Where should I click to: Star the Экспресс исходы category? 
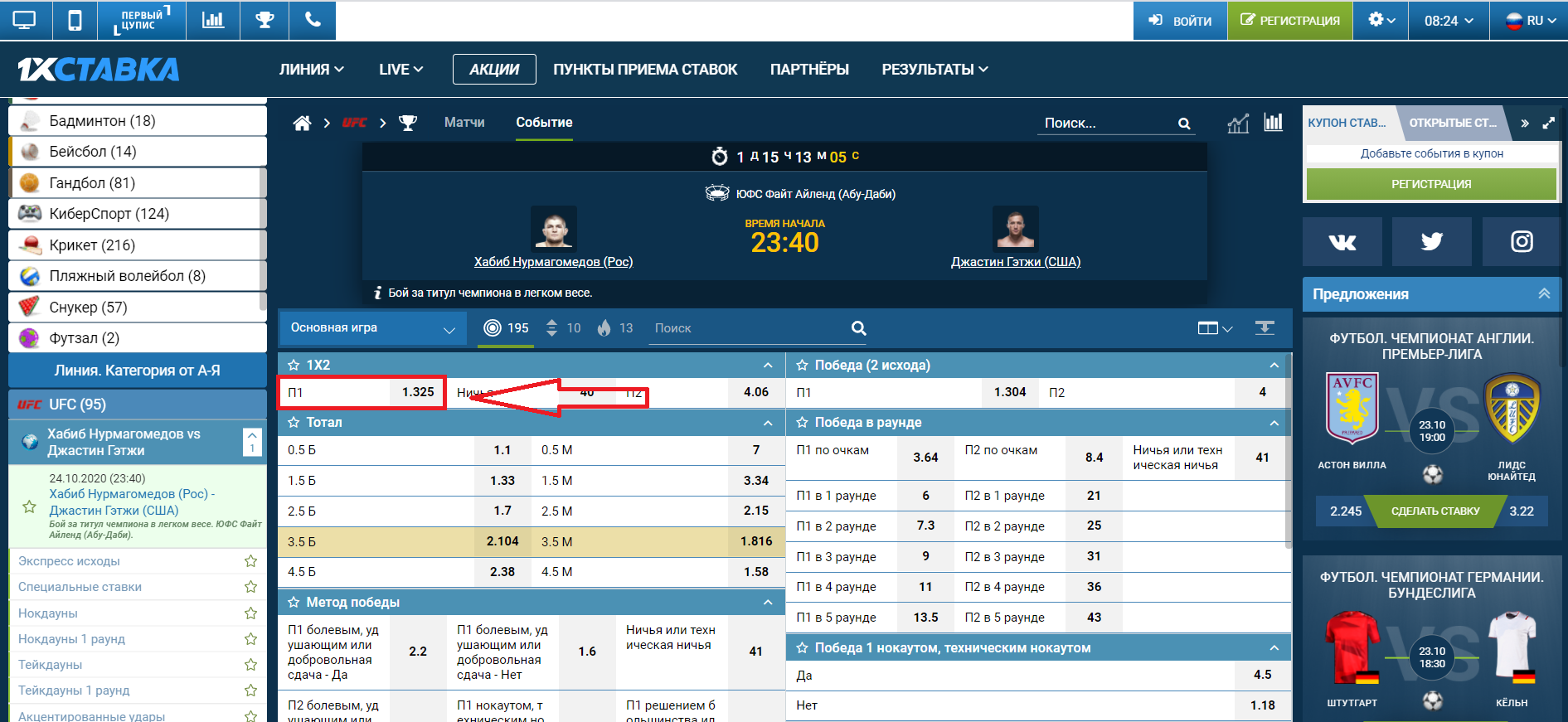point(250,561)
